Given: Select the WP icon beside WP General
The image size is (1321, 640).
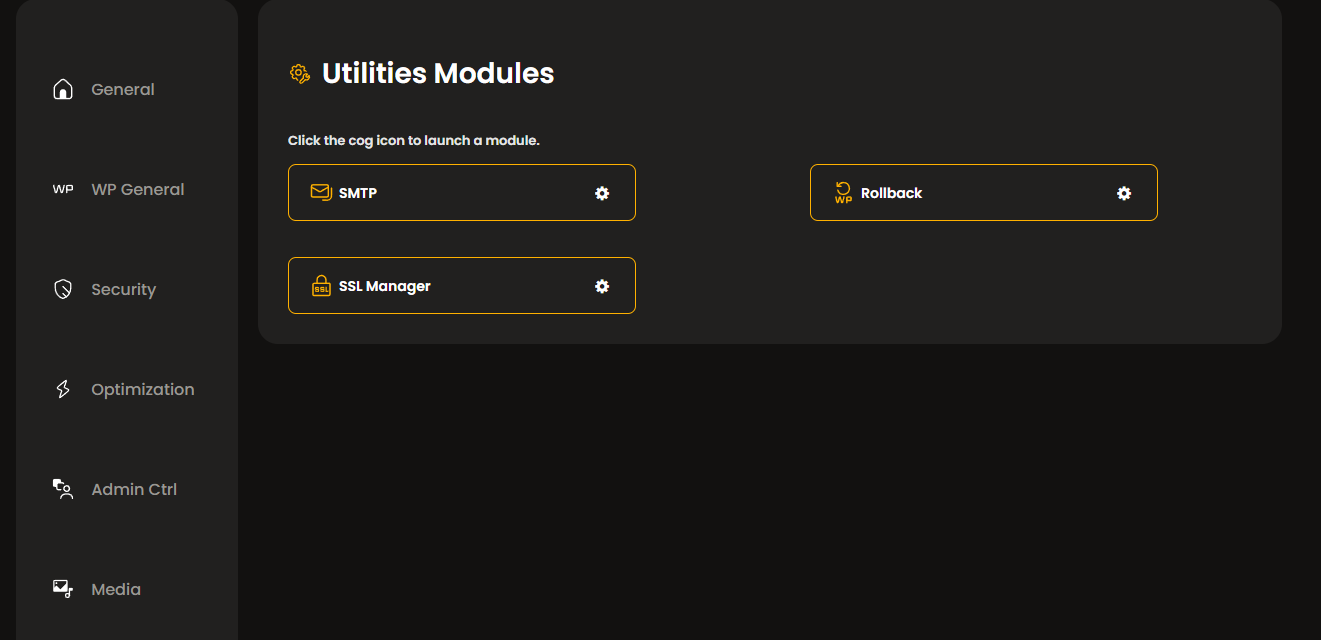Looking at the screenshot, I should pyautogui.click(x=62, y=188).
